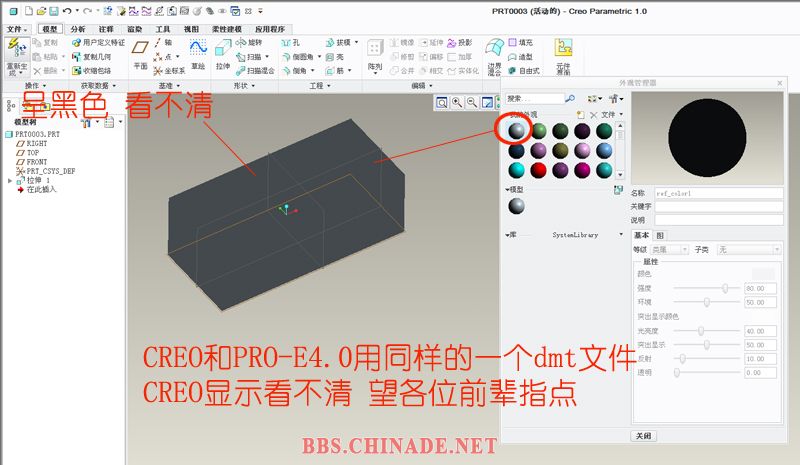Switch to the 渲染 ribbon tab
Screen dimensions: 800x465
click(x=135, y=29)
